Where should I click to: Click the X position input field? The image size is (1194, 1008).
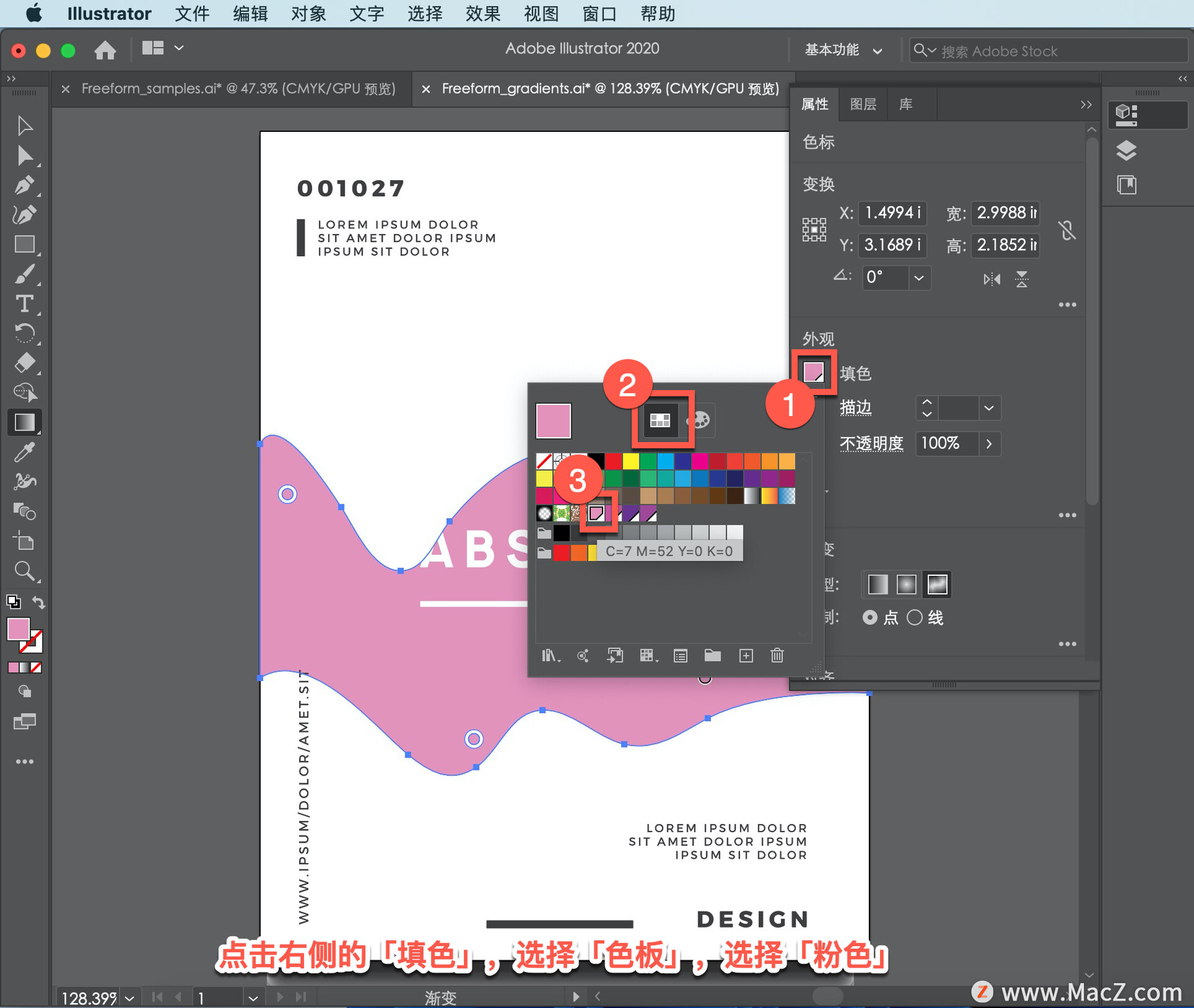coord(892,213)
